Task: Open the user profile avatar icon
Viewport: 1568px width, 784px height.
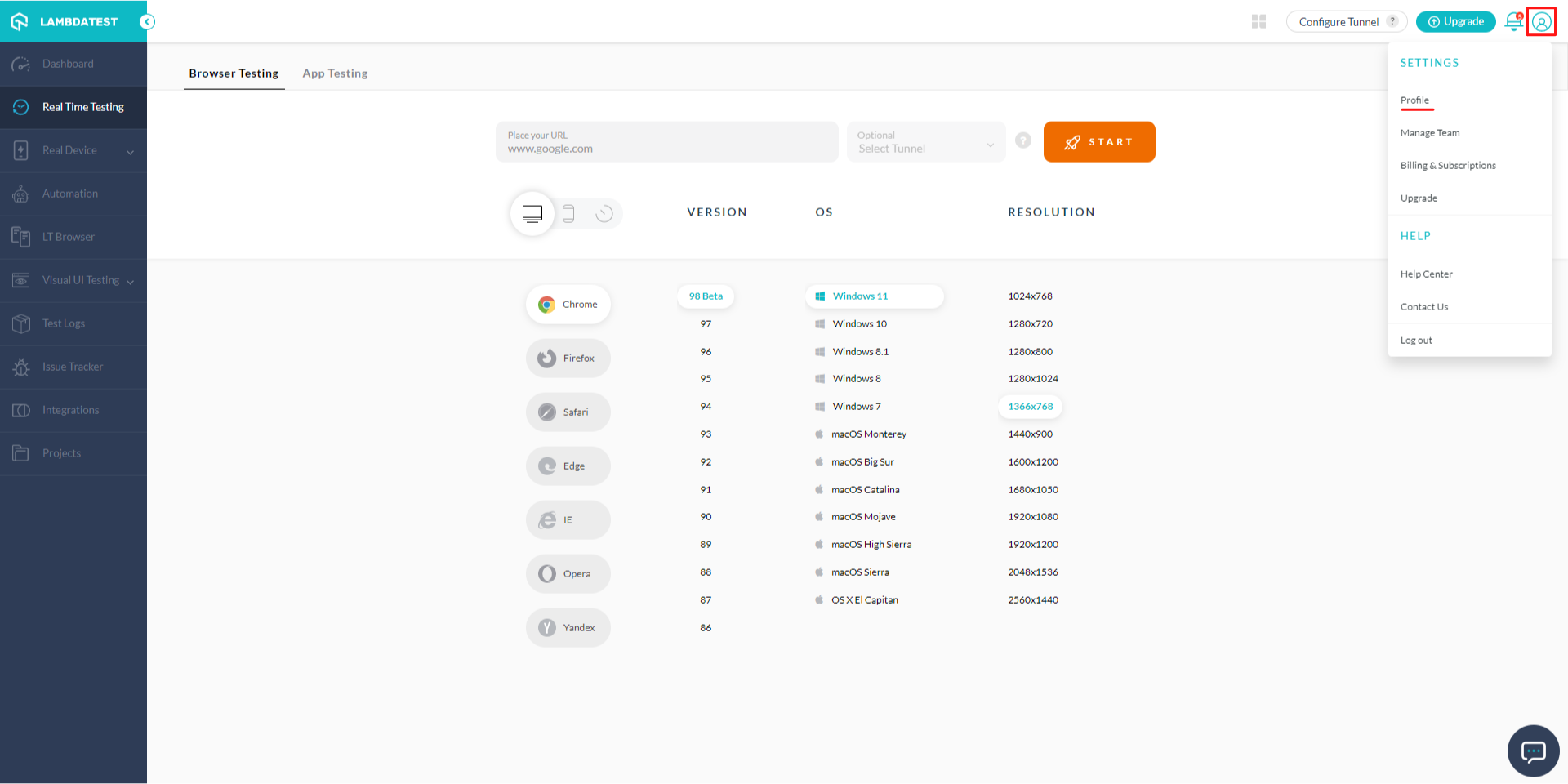Action: coord(1541,22)
